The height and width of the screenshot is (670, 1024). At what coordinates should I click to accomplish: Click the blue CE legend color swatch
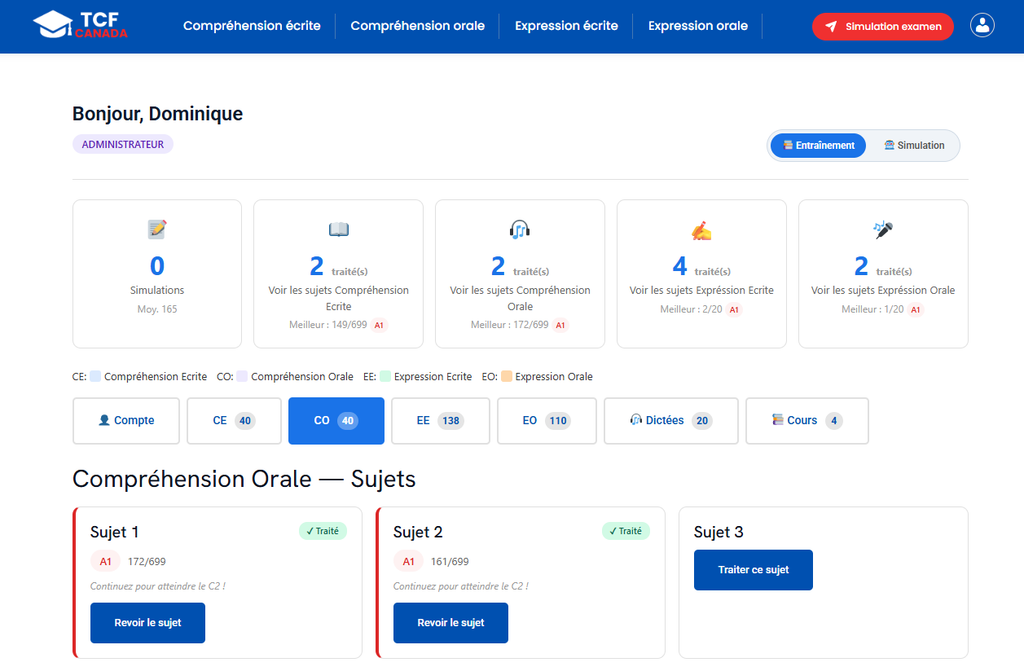coord(95,376)
